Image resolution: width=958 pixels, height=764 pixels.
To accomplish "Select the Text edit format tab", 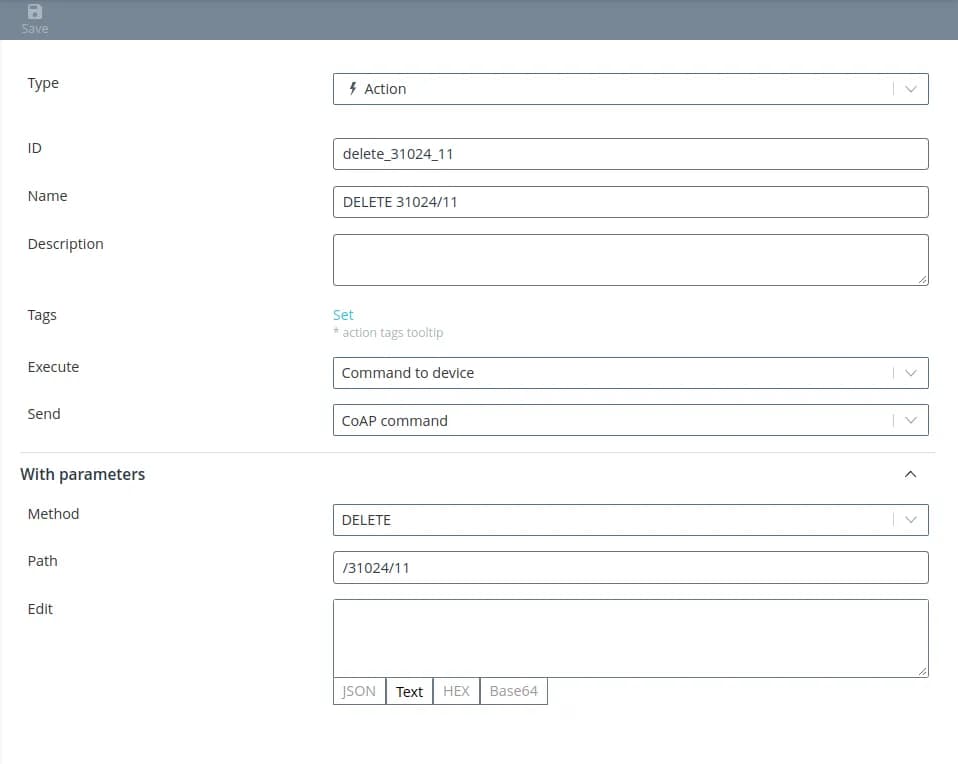I will coord(409,691).
